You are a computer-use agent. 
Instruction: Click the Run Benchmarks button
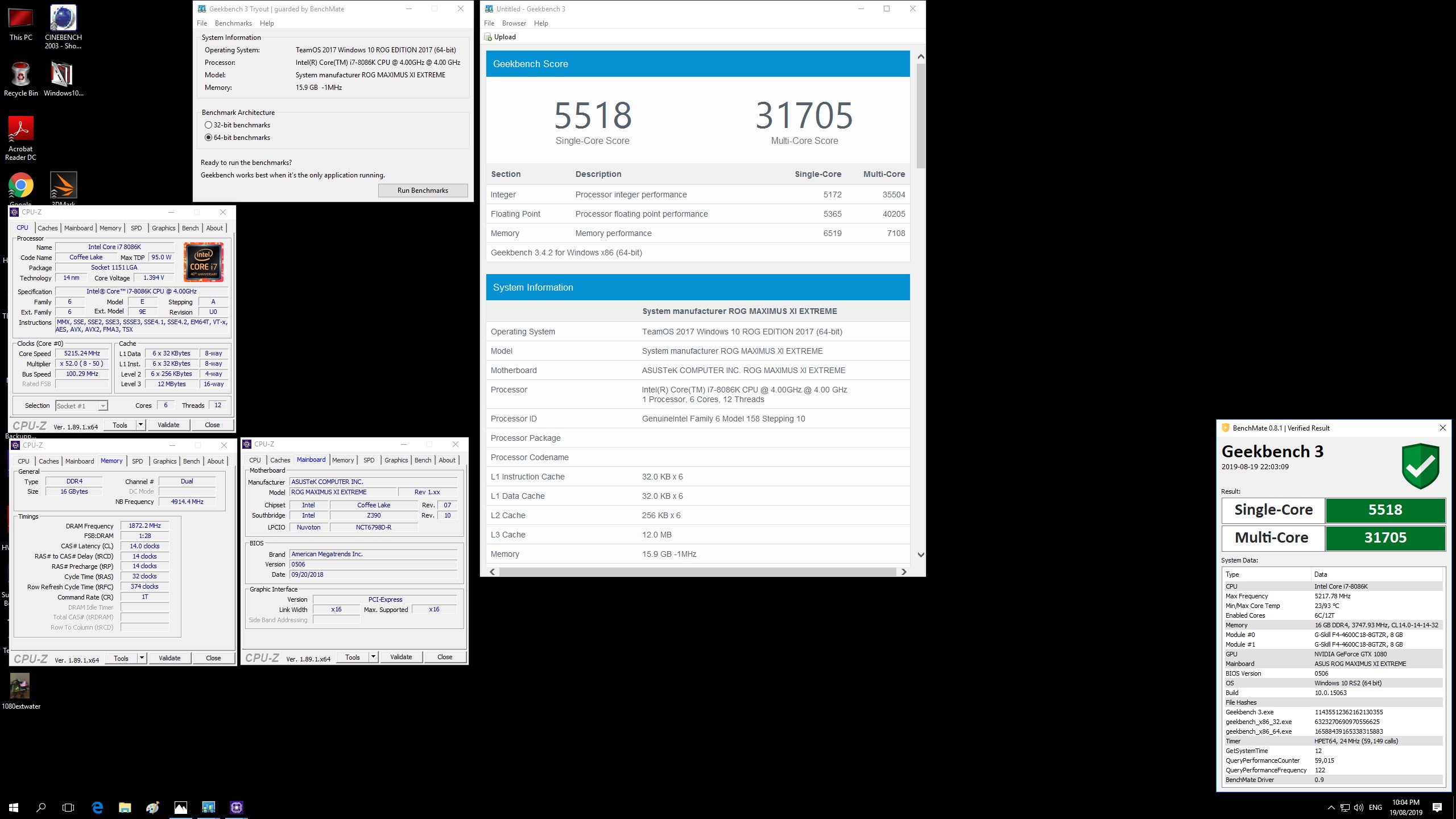(x=423, y=191)
